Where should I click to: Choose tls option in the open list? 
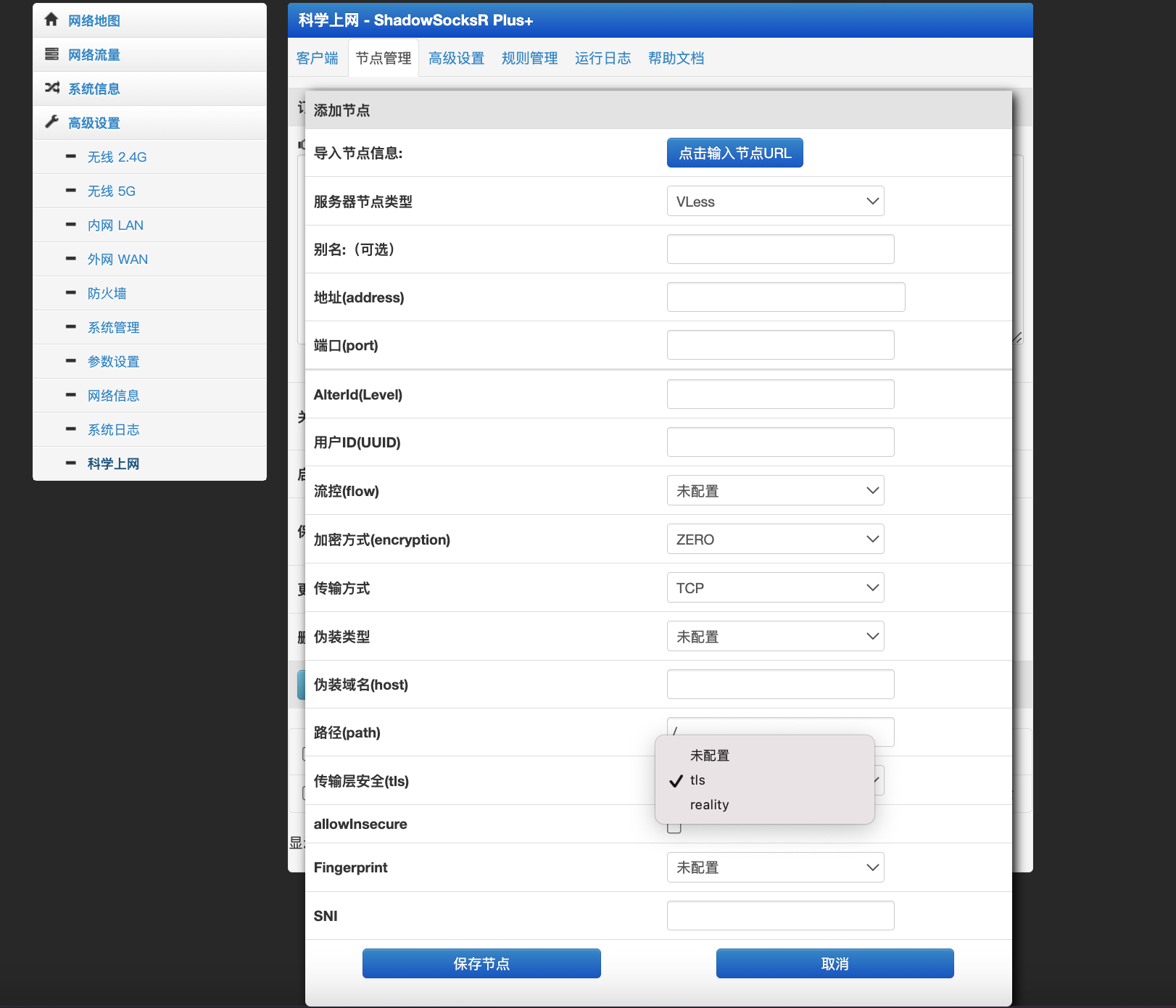point(765,780)
